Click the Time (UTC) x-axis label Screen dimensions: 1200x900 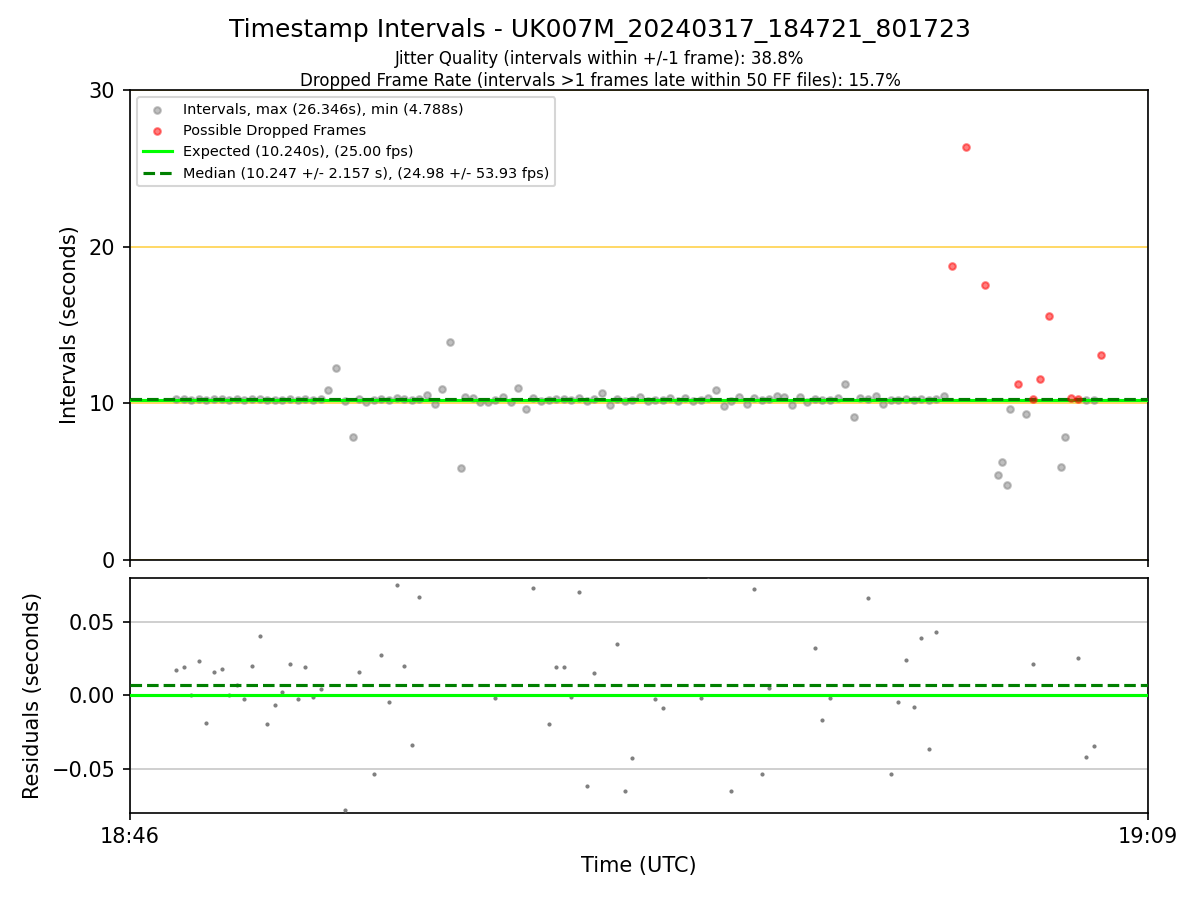tap(638, 865)
